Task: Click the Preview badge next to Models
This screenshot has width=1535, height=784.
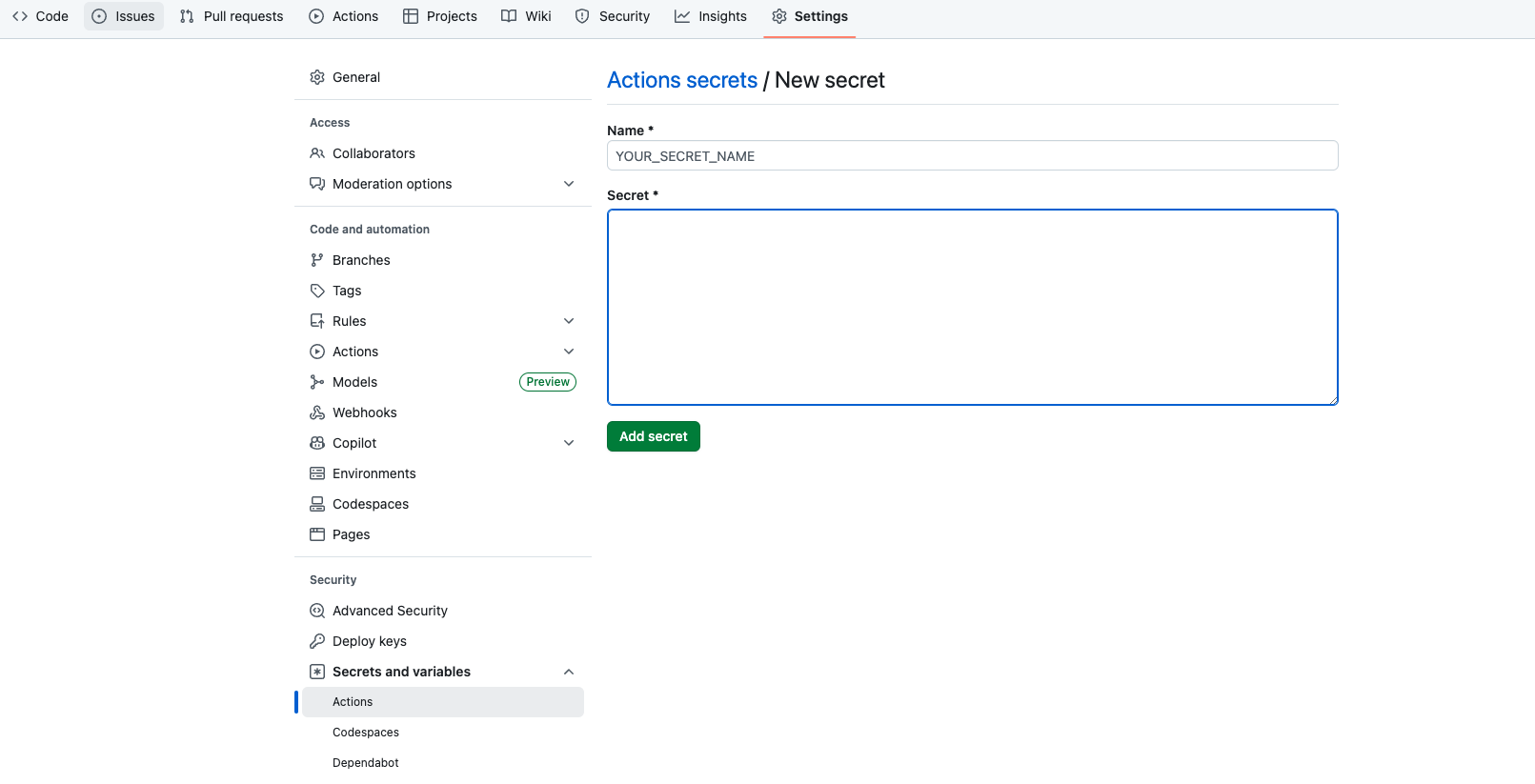Action: (548, 382)
